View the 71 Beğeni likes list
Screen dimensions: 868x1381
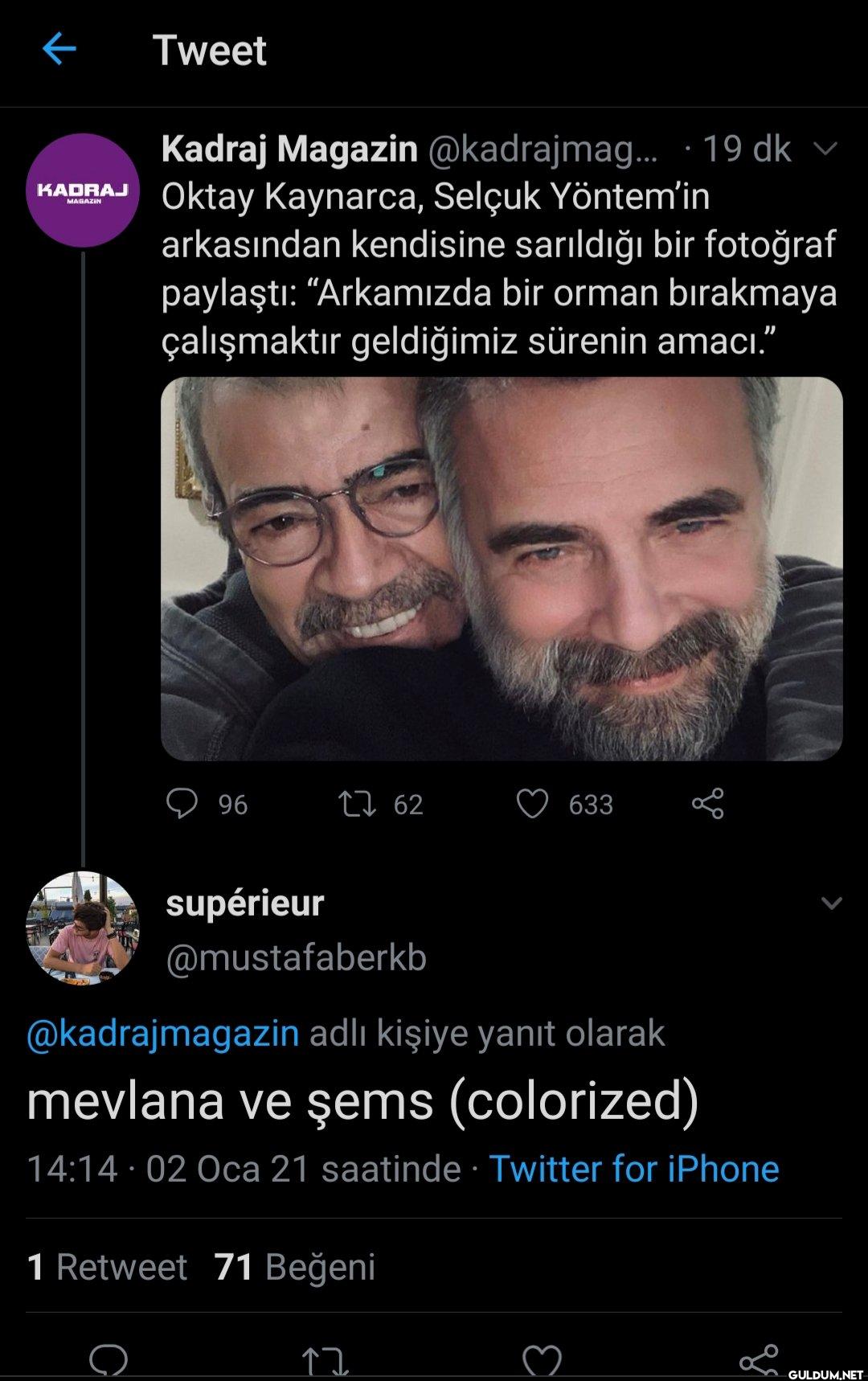(295, 1267)
